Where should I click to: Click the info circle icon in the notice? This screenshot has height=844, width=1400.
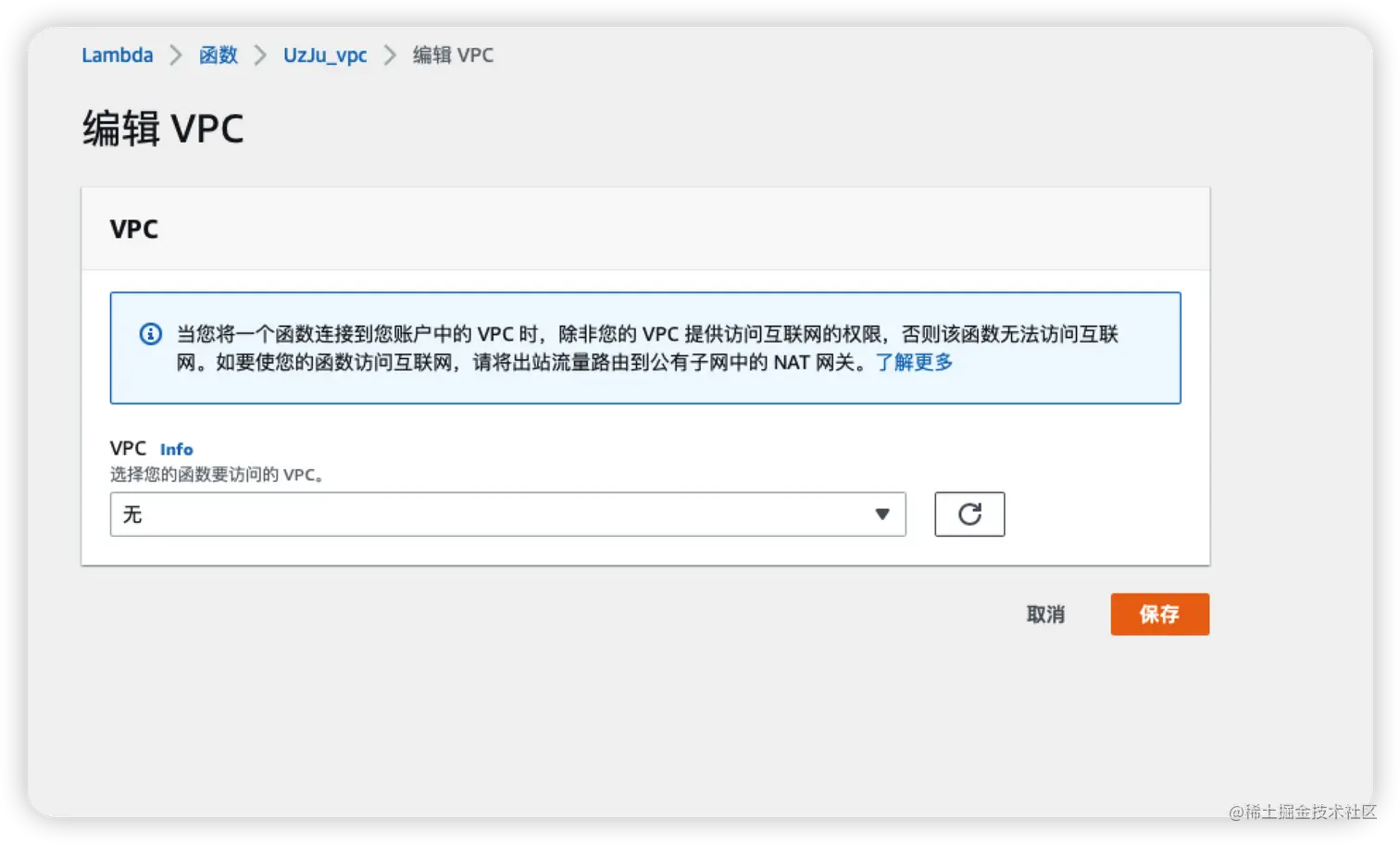[x=151, y=334]
